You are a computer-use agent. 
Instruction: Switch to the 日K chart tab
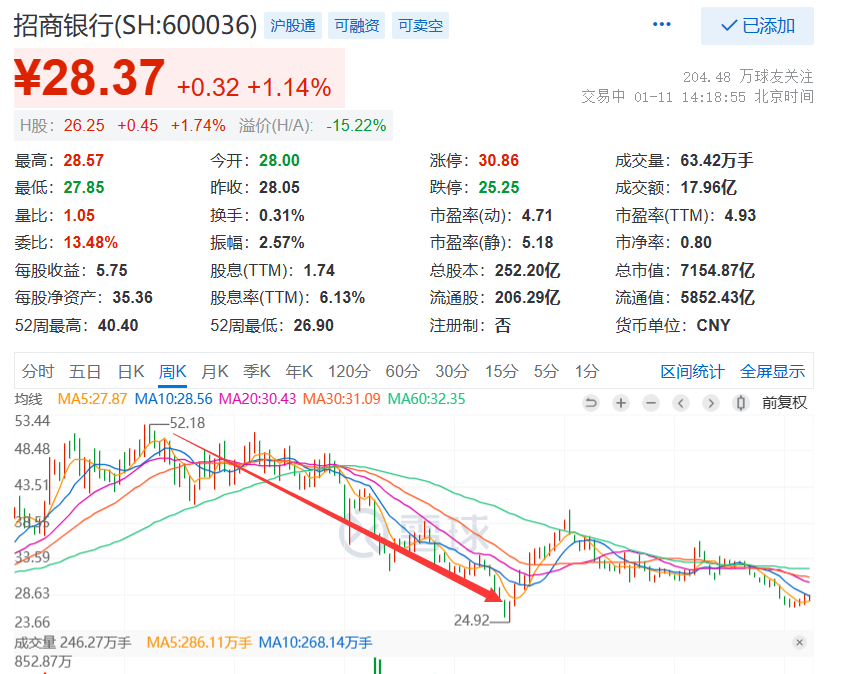click(131, 372)
